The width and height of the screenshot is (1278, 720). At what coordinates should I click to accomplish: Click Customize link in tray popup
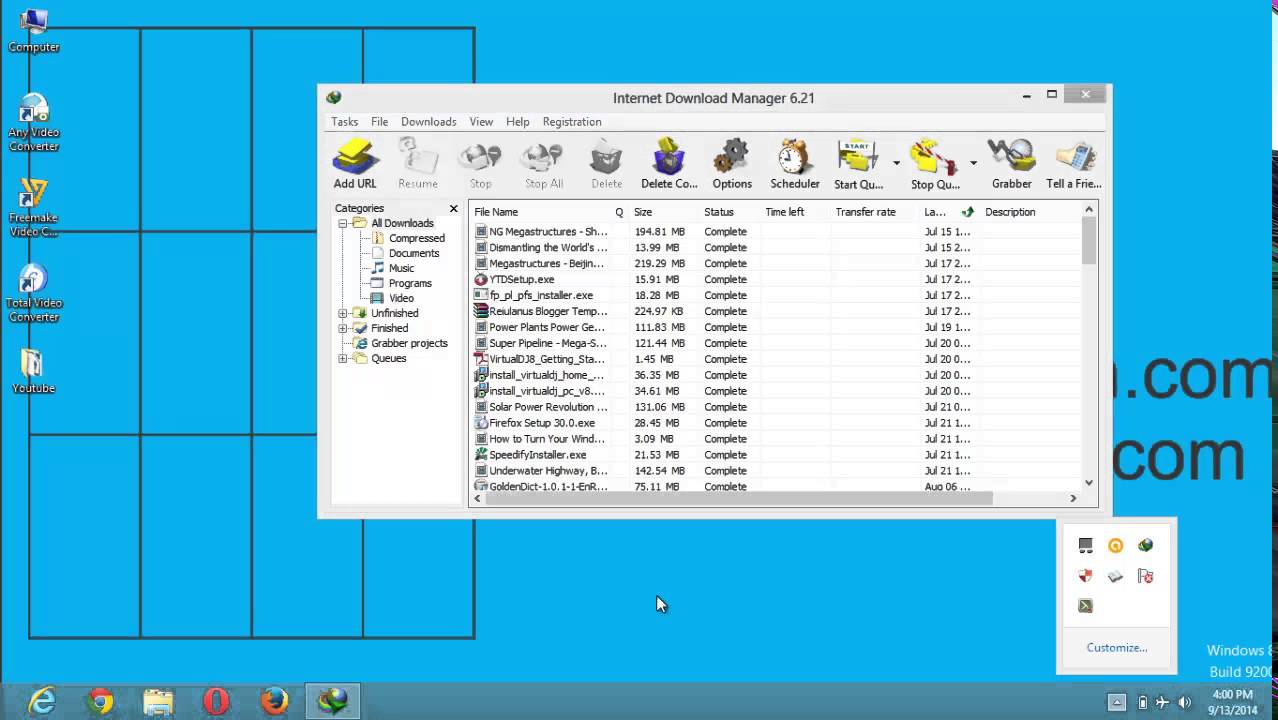(x=1116, y=648)
